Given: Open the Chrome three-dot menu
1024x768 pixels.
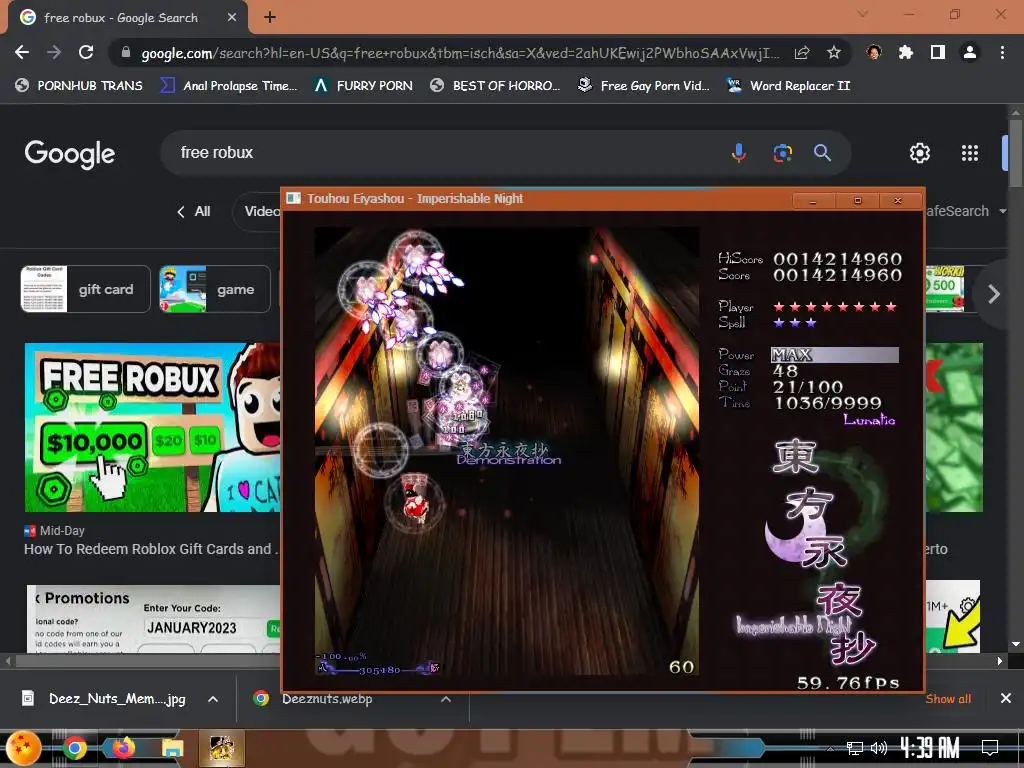Looking at the screenshot, I should pyautogui.click(x=1002, y=52).
